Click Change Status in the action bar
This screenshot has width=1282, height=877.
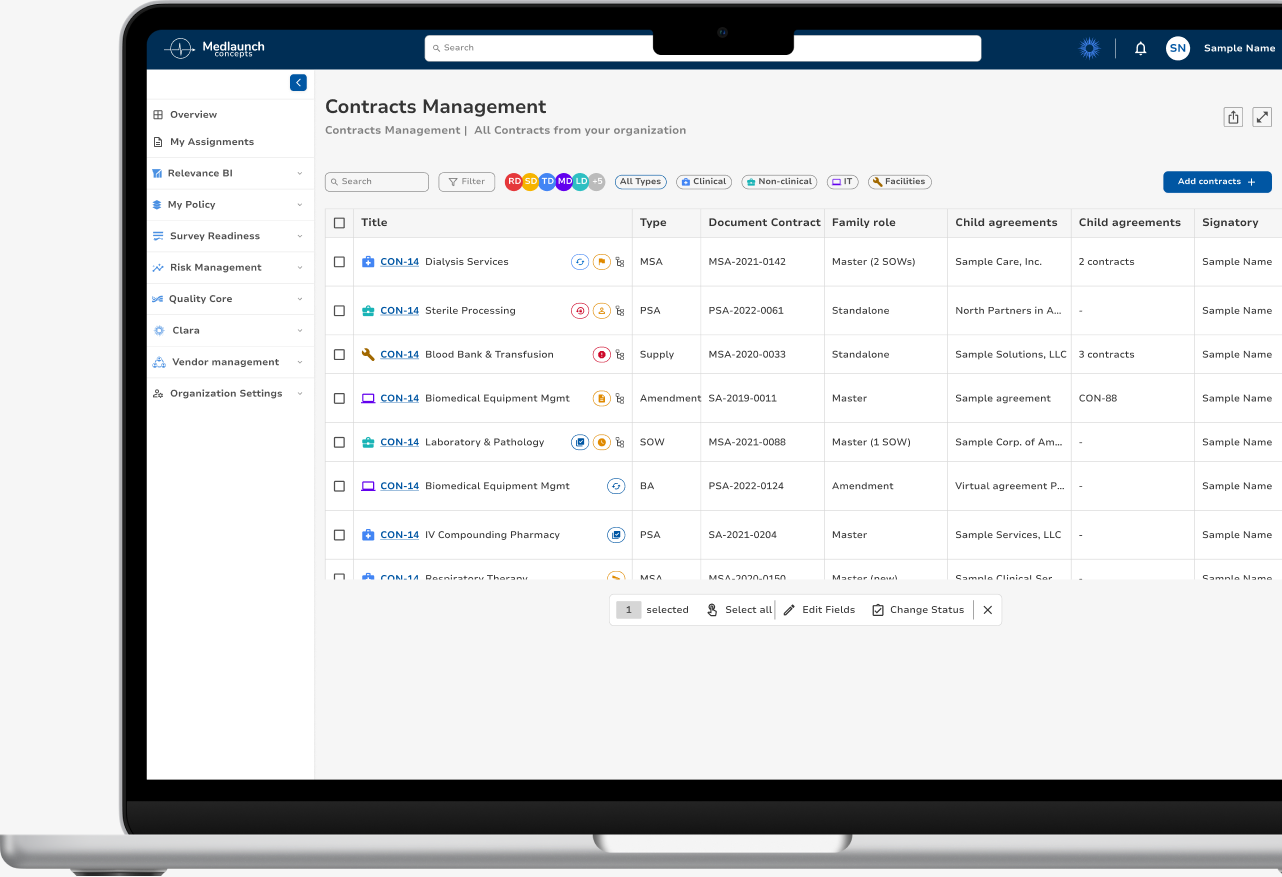(x=918, y=610)
